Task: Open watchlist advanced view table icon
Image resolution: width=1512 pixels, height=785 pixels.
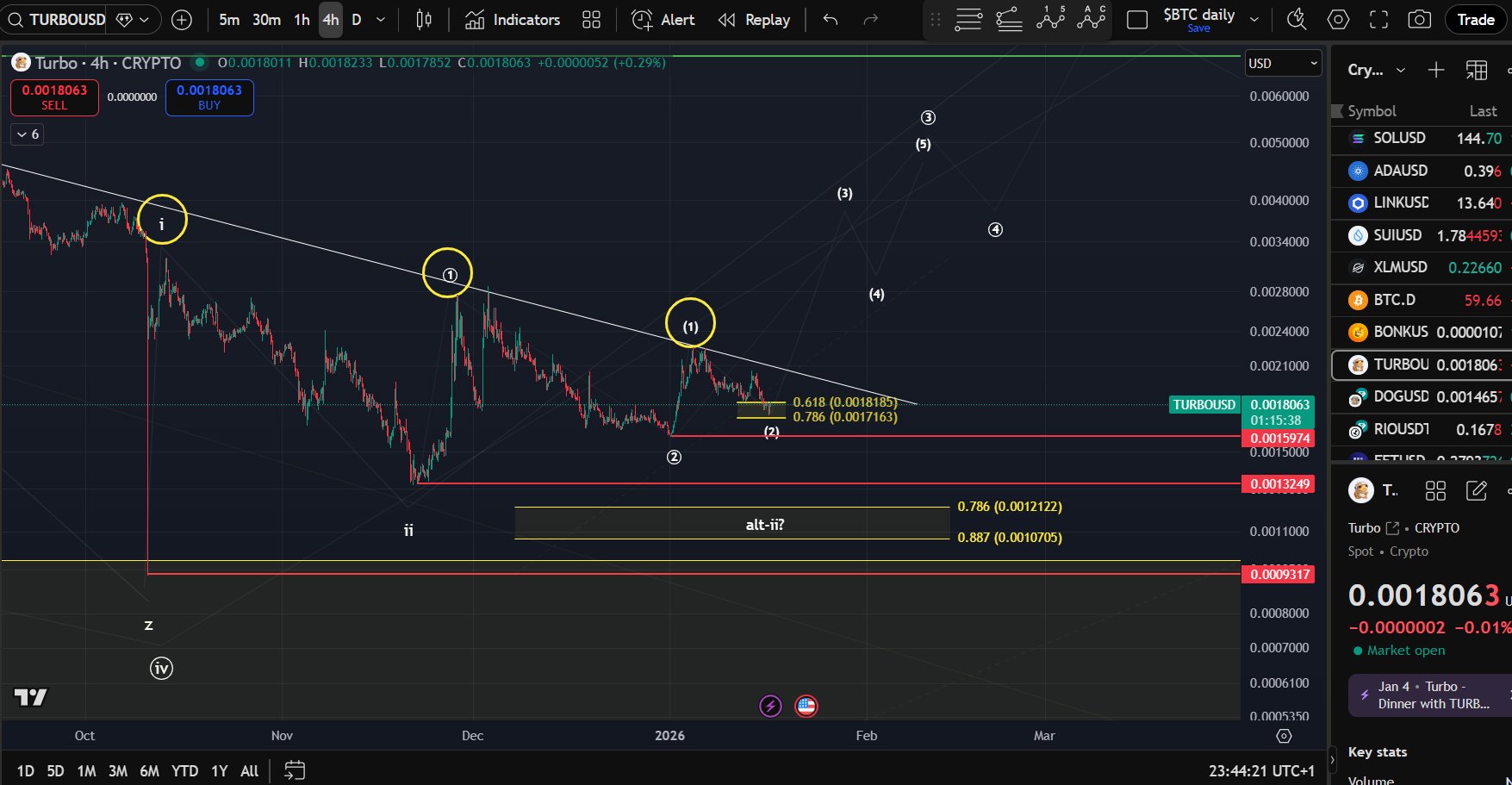Action: [1477, 70]
